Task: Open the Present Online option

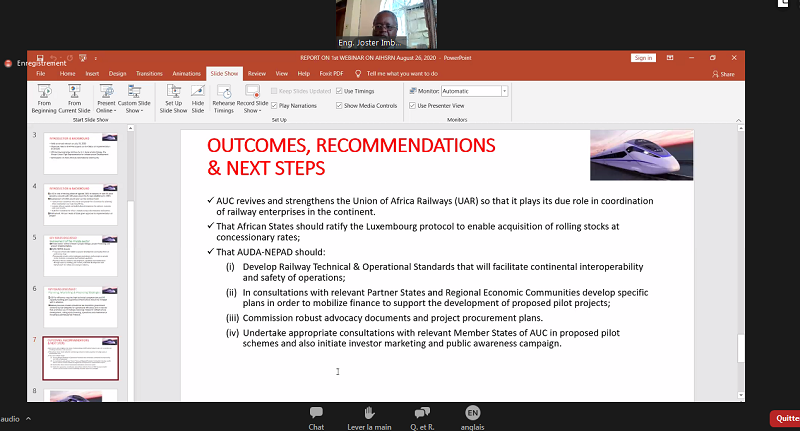Action: [x=107, y=99]
